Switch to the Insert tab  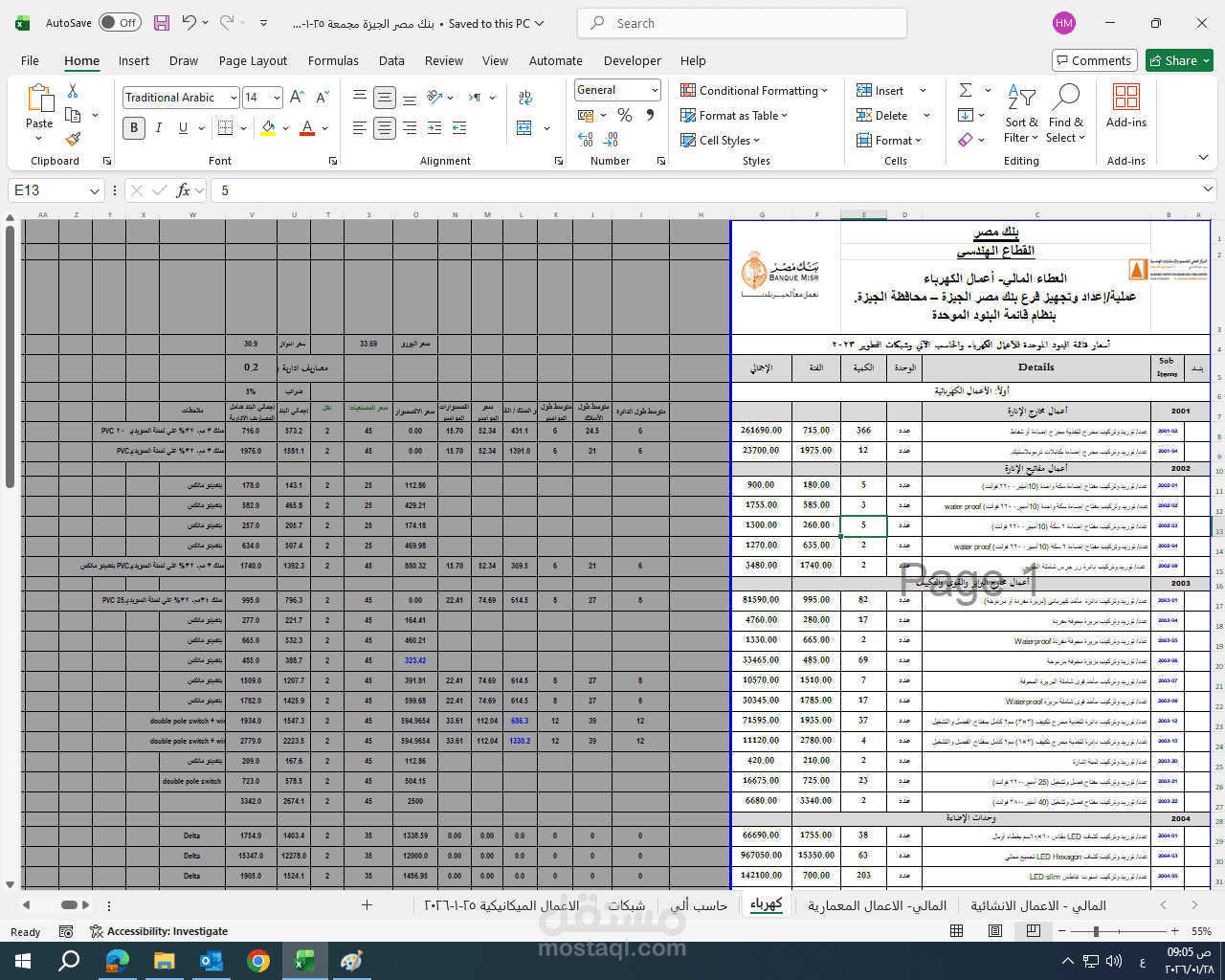pos(134,60)
